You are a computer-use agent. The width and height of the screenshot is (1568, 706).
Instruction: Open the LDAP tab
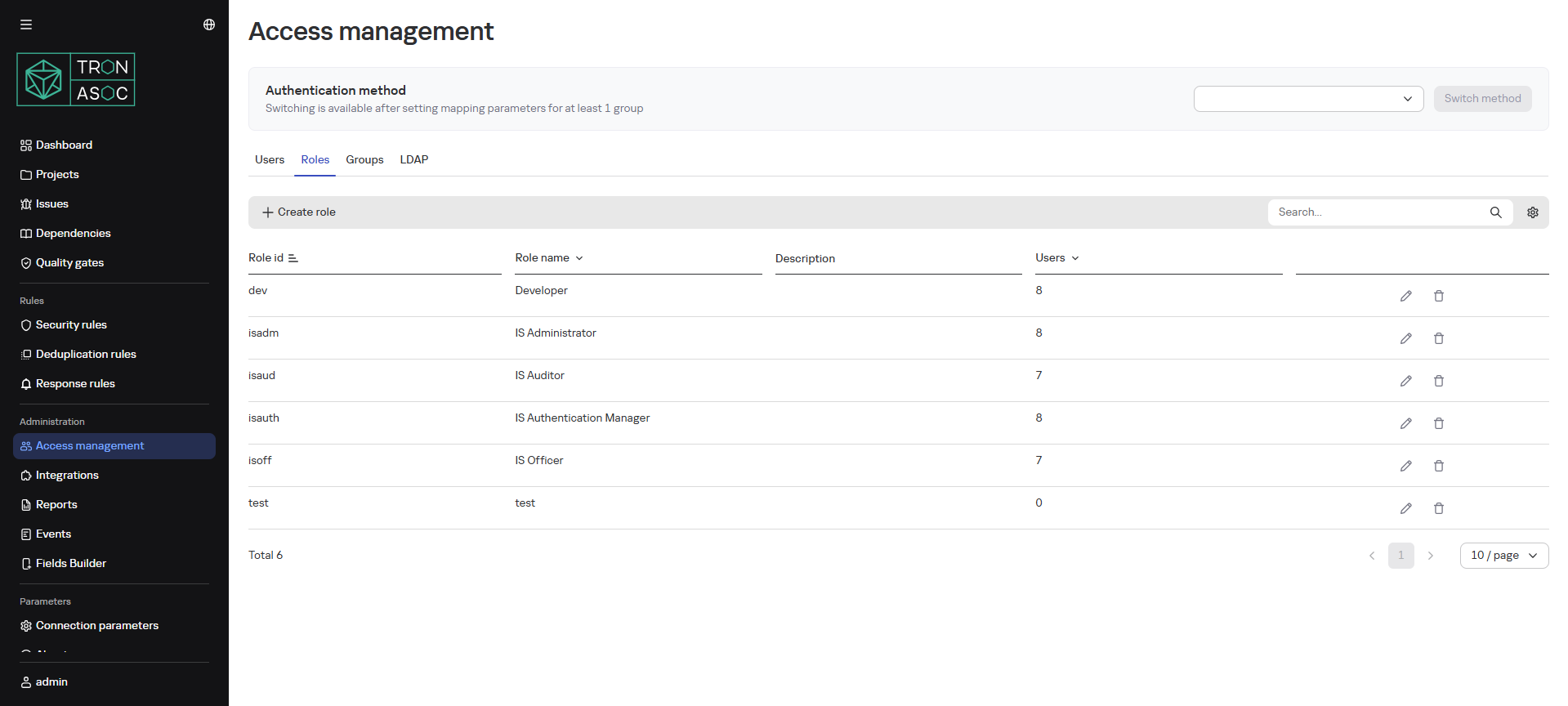(413, 160)
